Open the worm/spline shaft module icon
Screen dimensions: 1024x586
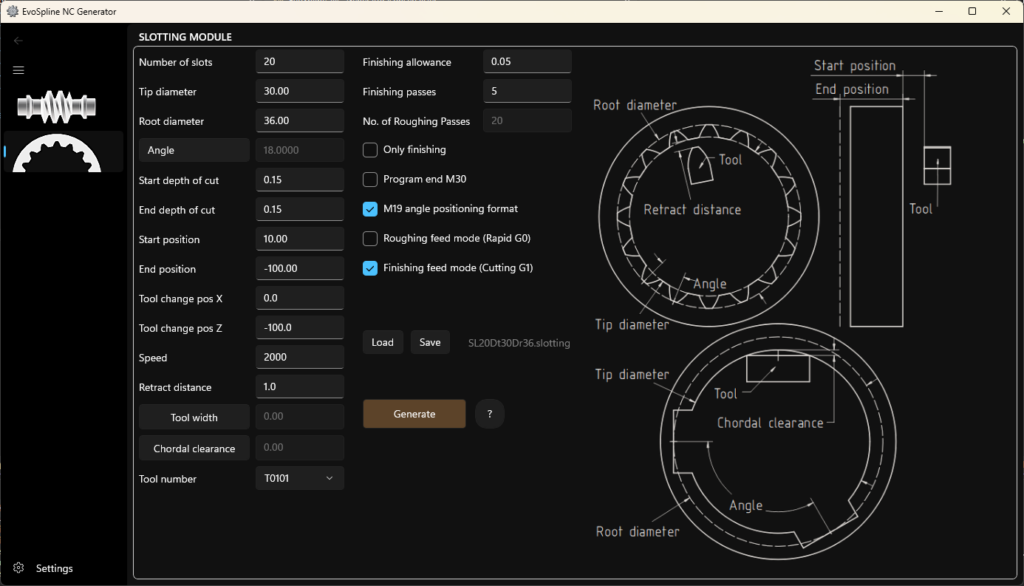point(57,107)
